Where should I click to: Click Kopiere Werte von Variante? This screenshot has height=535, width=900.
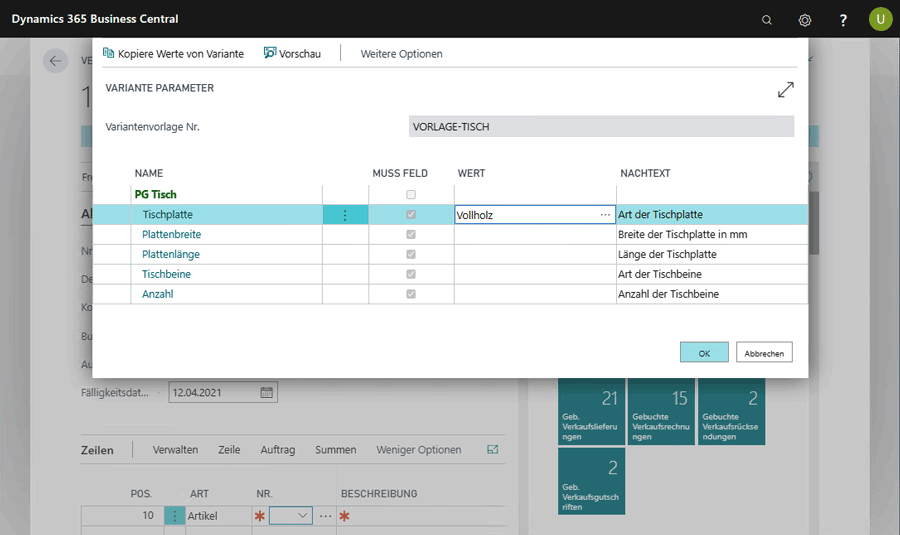coord(173,53)
